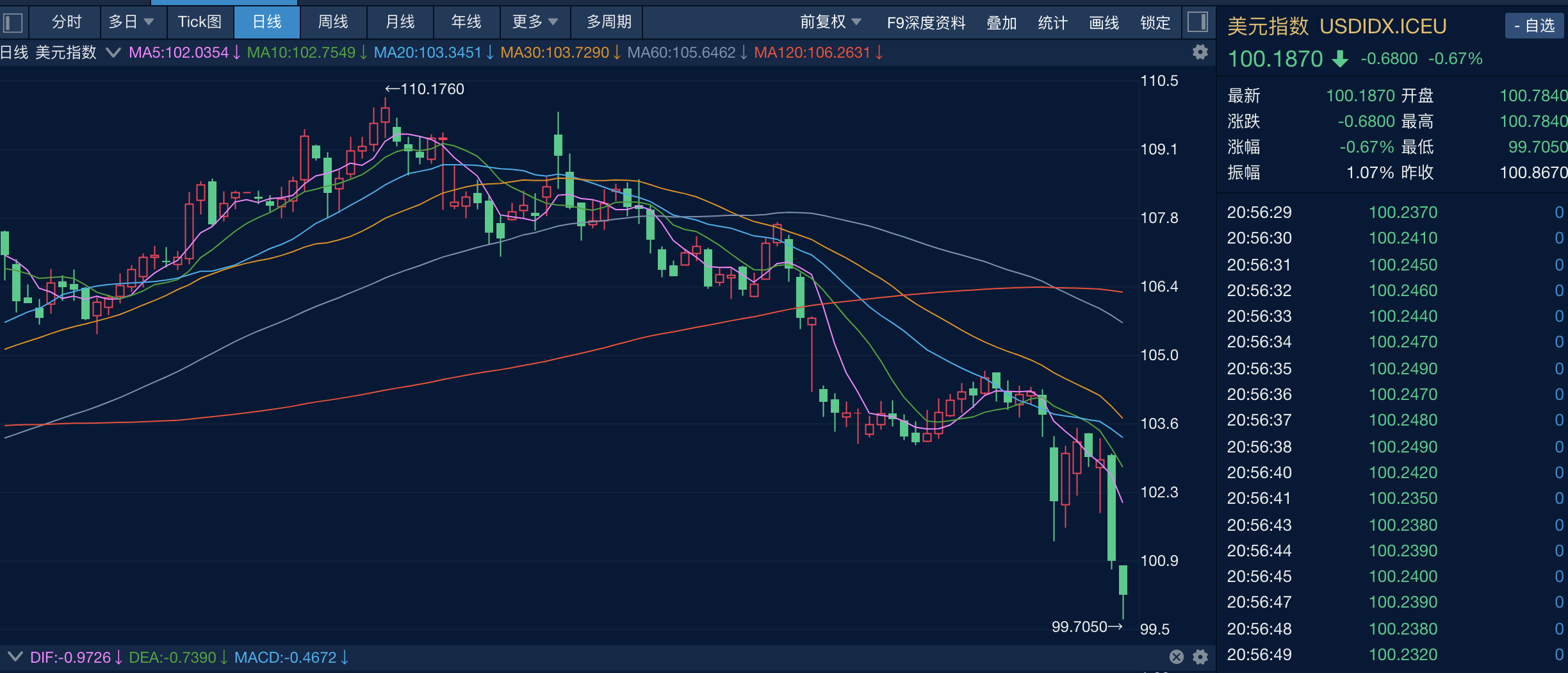Open the chart settings gear icon
The image size is (1568, 673).
(1200, 53)
